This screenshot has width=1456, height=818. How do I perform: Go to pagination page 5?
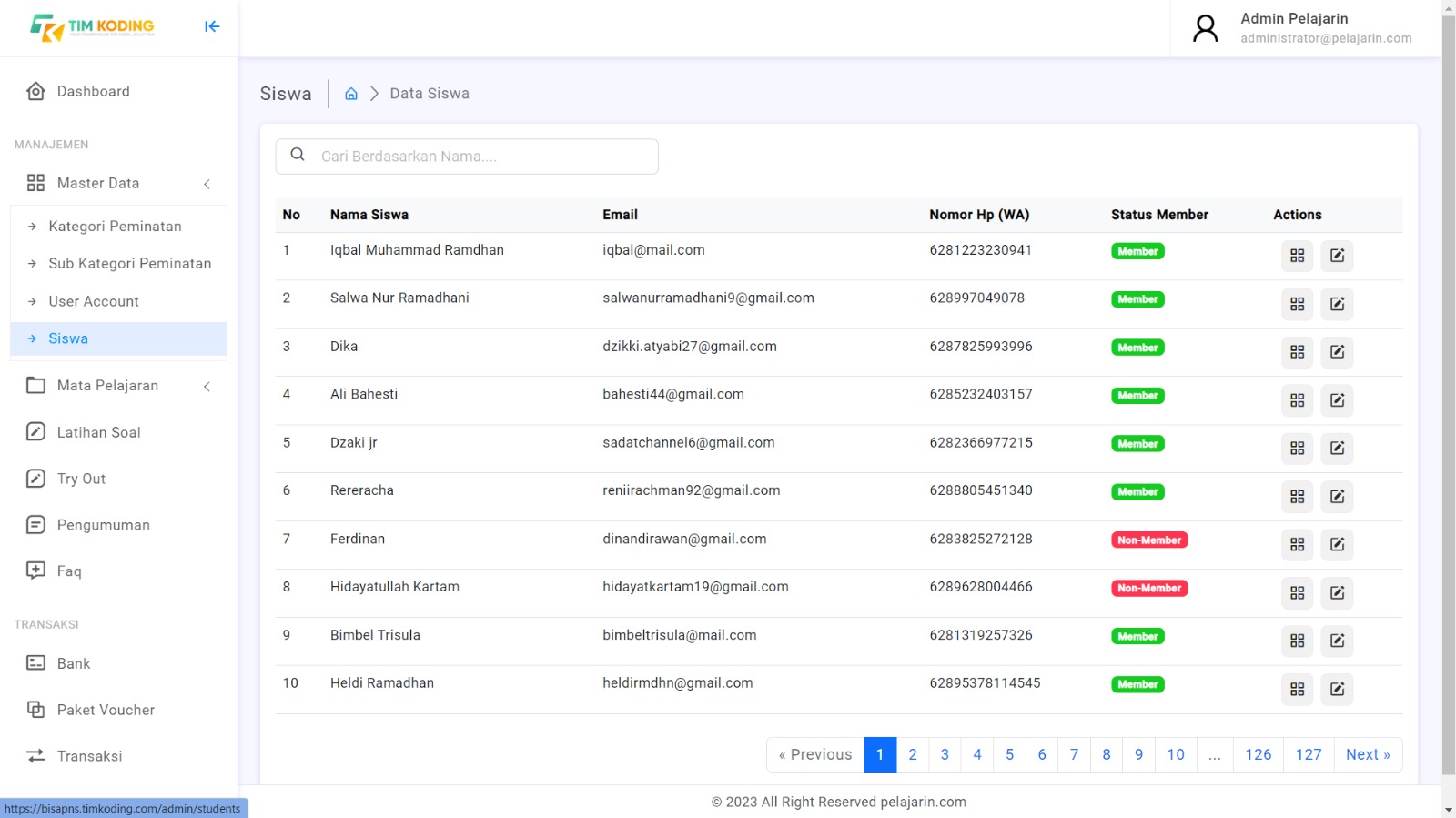pos(1010,754)
